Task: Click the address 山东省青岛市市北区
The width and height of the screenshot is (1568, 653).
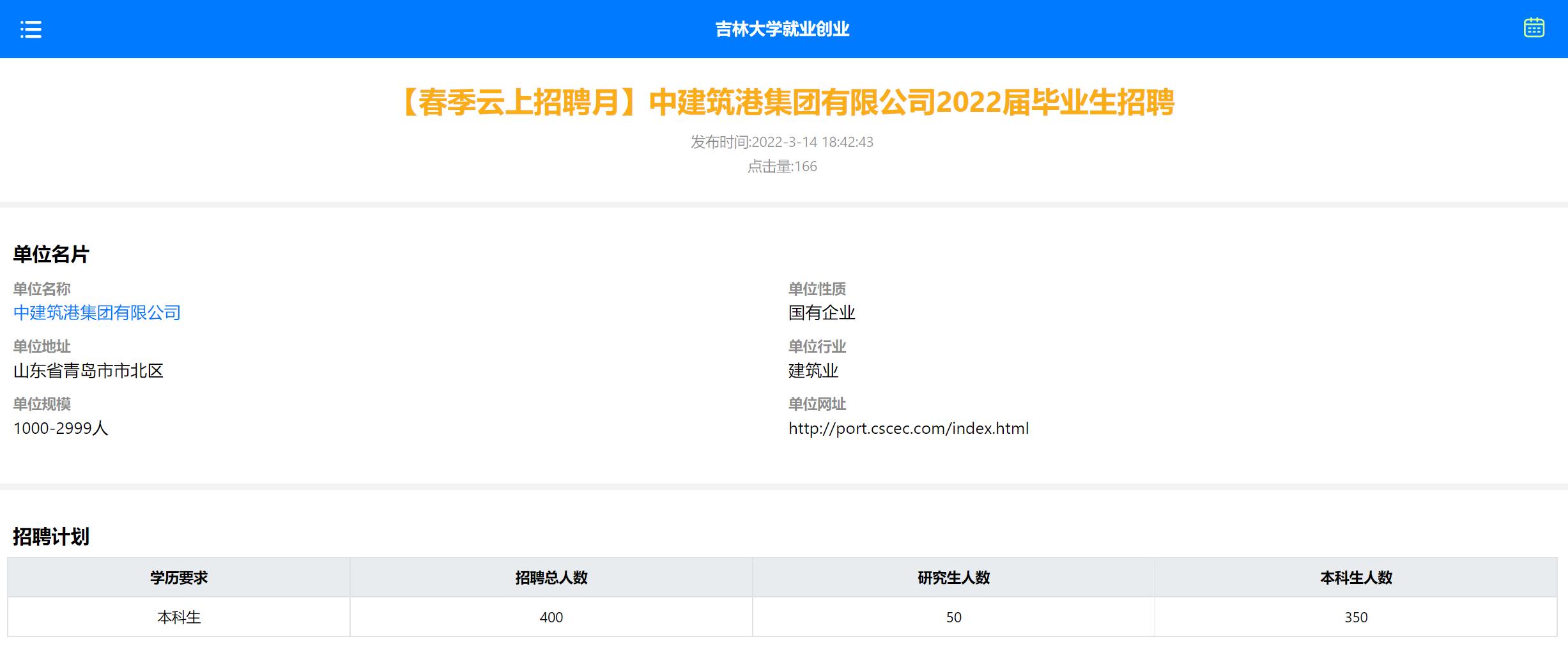Action: (88, 371)
